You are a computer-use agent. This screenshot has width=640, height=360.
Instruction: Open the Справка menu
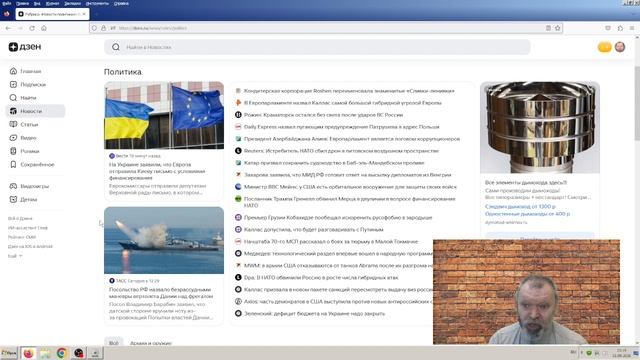pyautogui.click(x=121, y=3)
